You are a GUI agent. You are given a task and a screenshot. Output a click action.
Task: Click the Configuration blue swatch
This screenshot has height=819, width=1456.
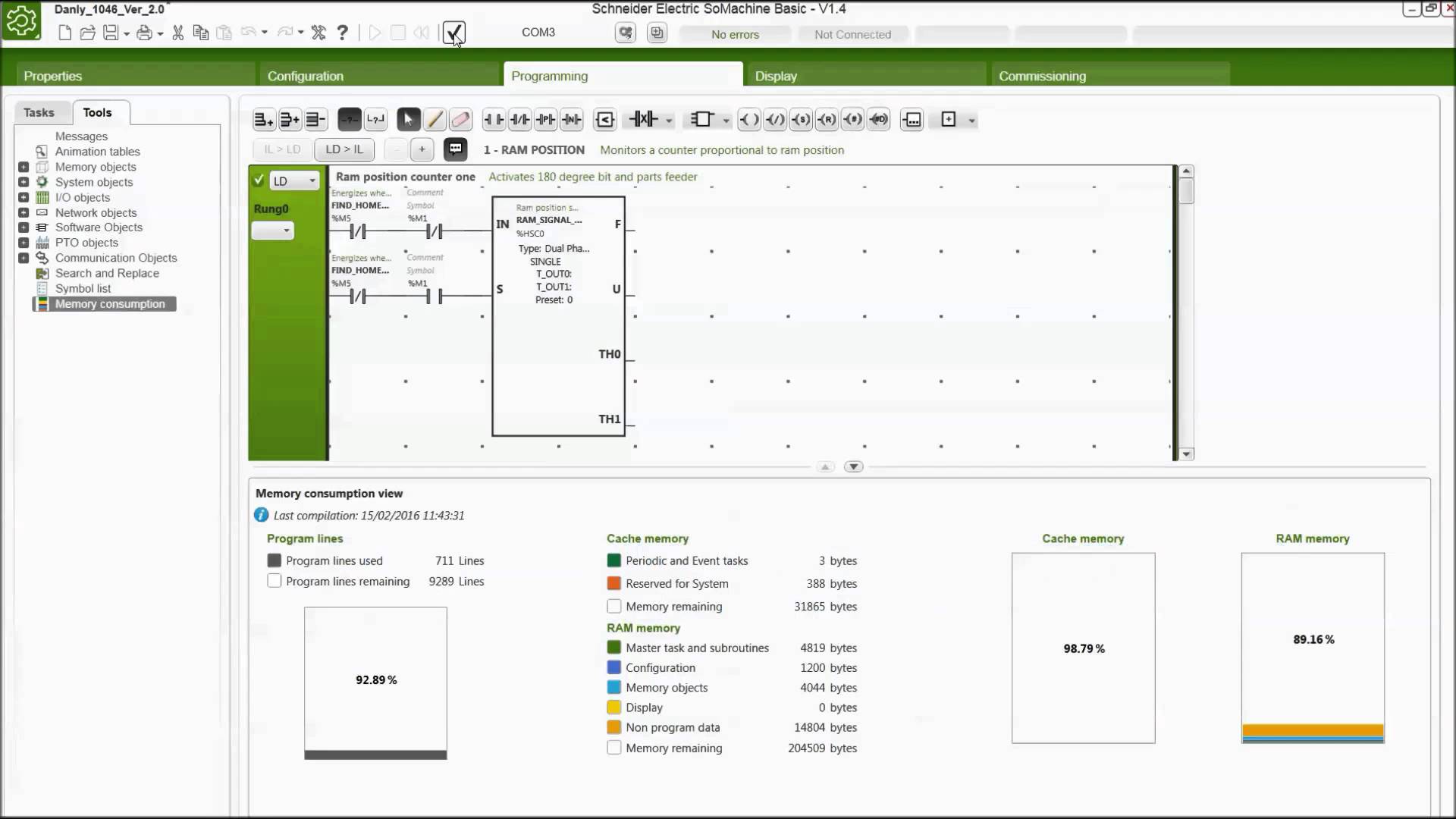point(614,667)
